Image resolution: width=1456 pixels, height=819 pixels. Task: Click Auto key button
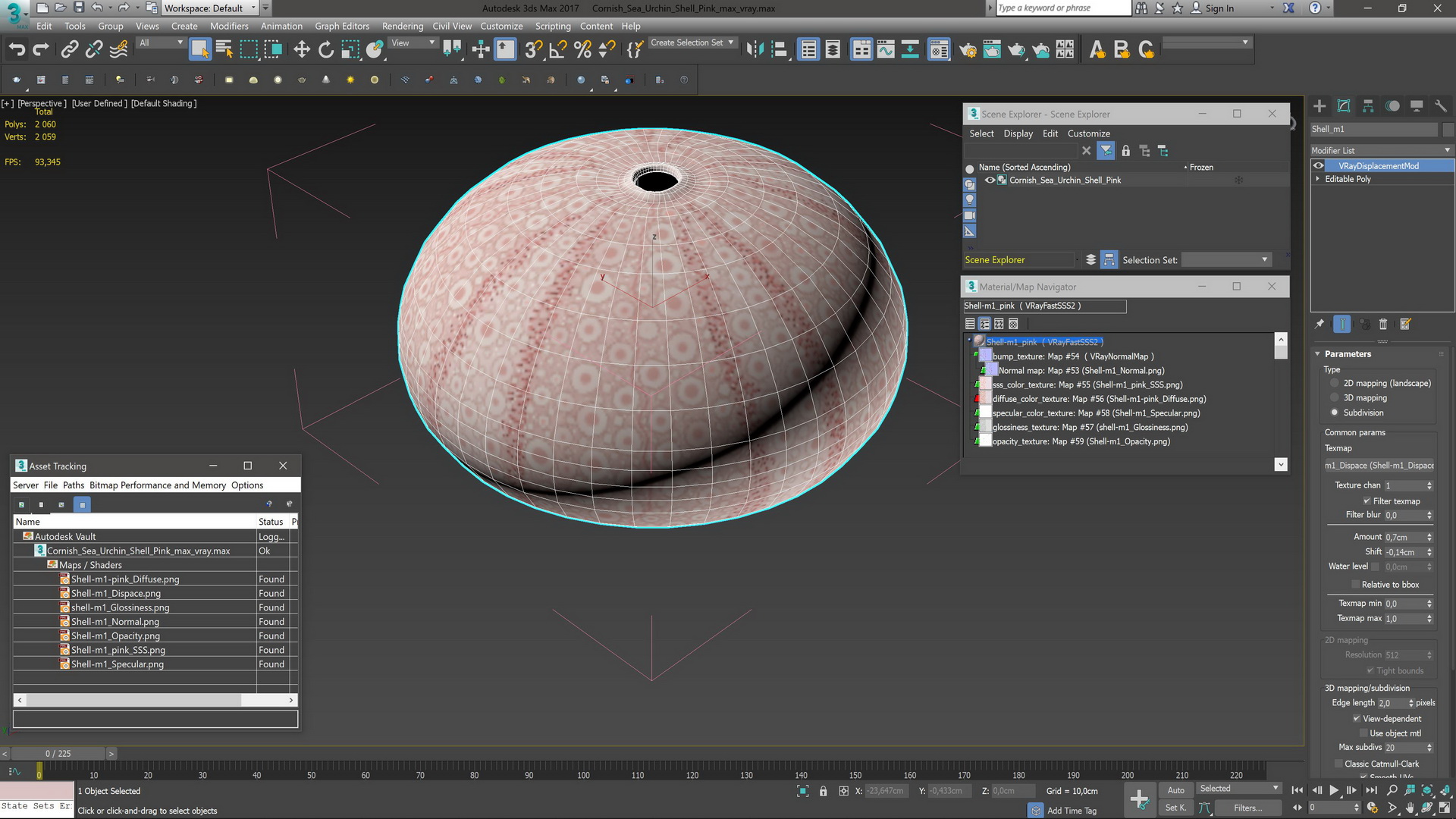1175,790
